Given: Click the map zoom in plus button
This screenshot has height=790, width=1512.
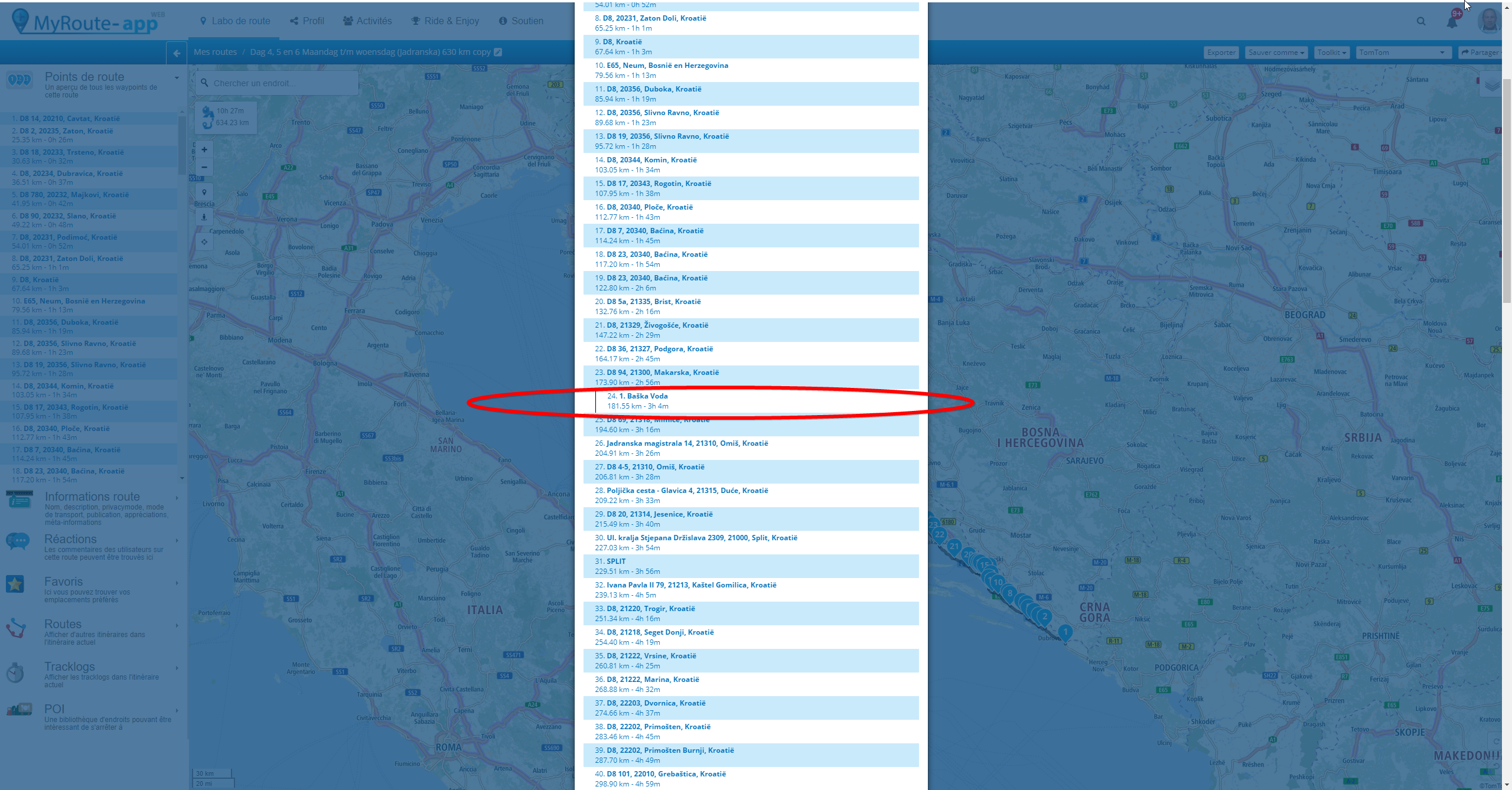Looking at the screenshot, I should [x=204, y=149].
